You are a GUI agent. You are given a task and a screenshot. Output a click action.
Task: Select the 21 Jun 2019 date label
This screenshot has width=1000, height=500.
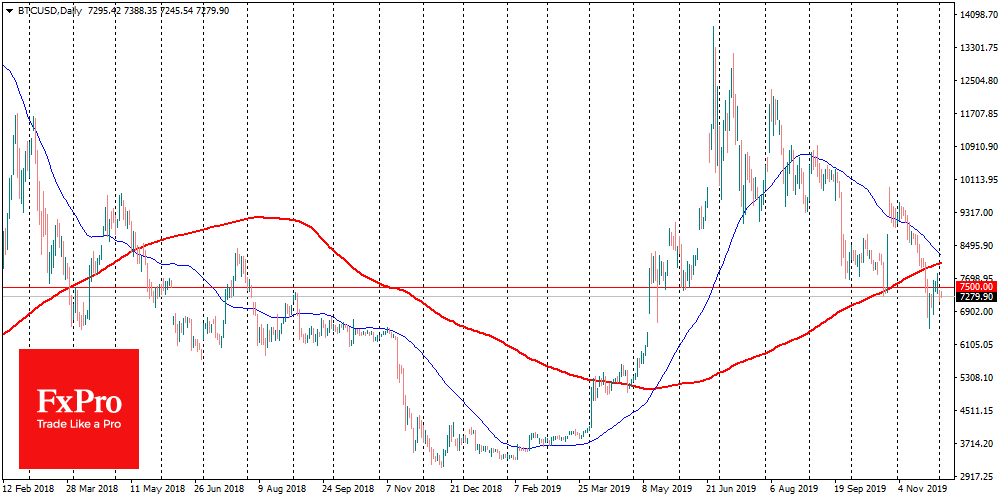729,491
